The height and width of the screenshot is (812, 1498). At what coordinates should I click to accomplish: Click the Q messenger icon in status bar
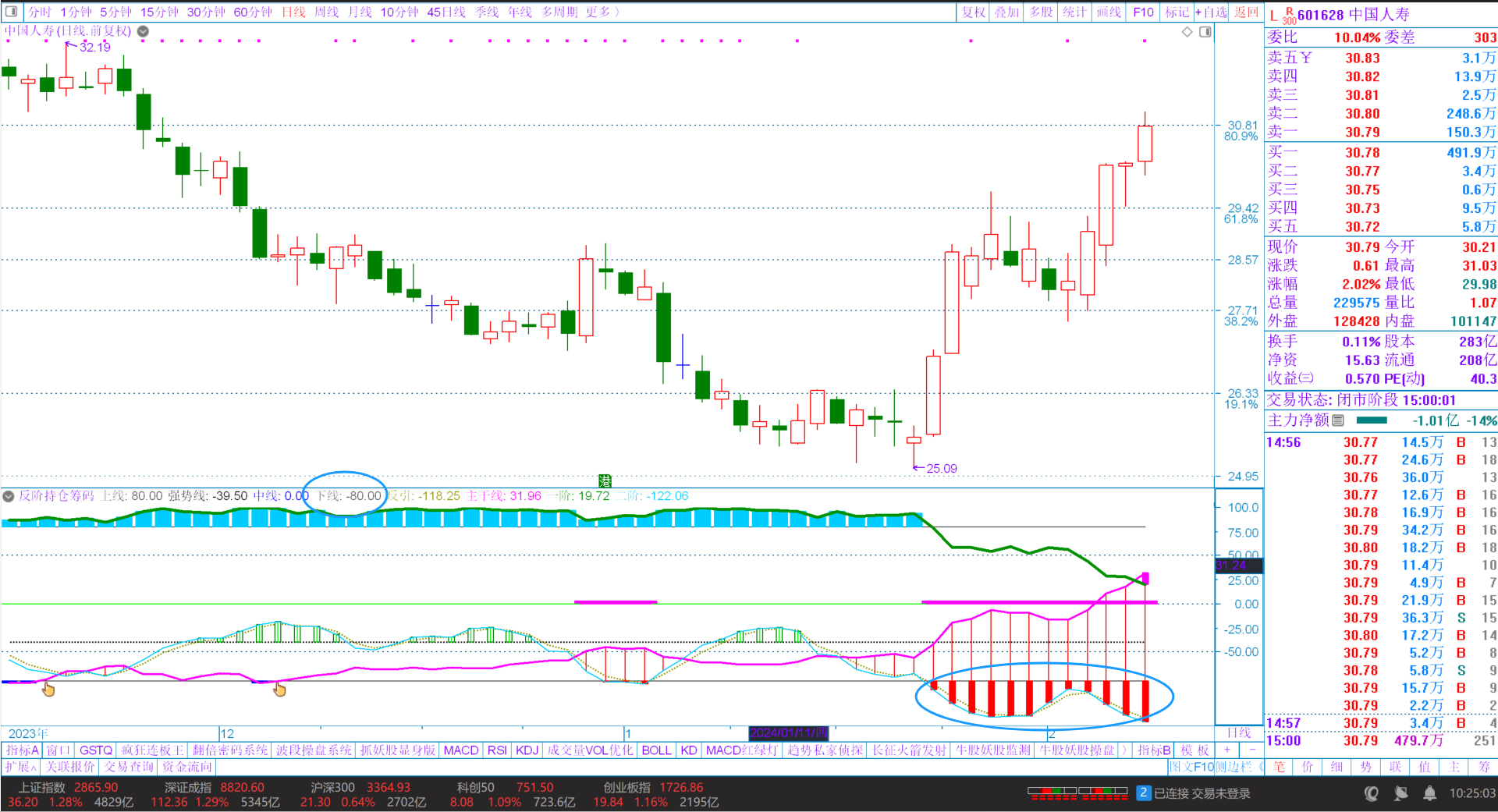tap(1372, 793)
